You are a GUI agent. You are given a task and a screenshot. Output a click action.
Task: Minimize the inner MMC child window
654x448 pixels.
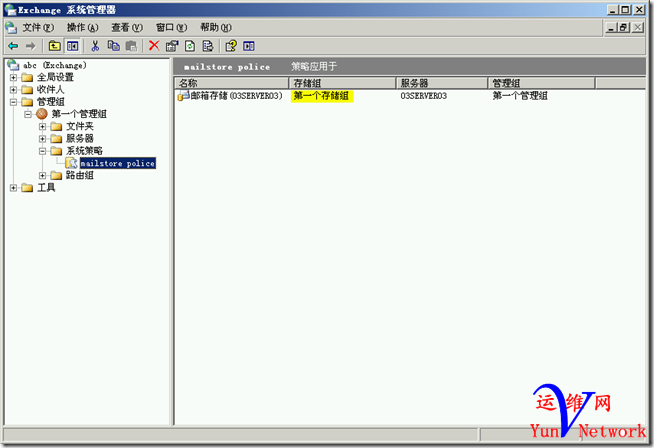pos(611,28)
